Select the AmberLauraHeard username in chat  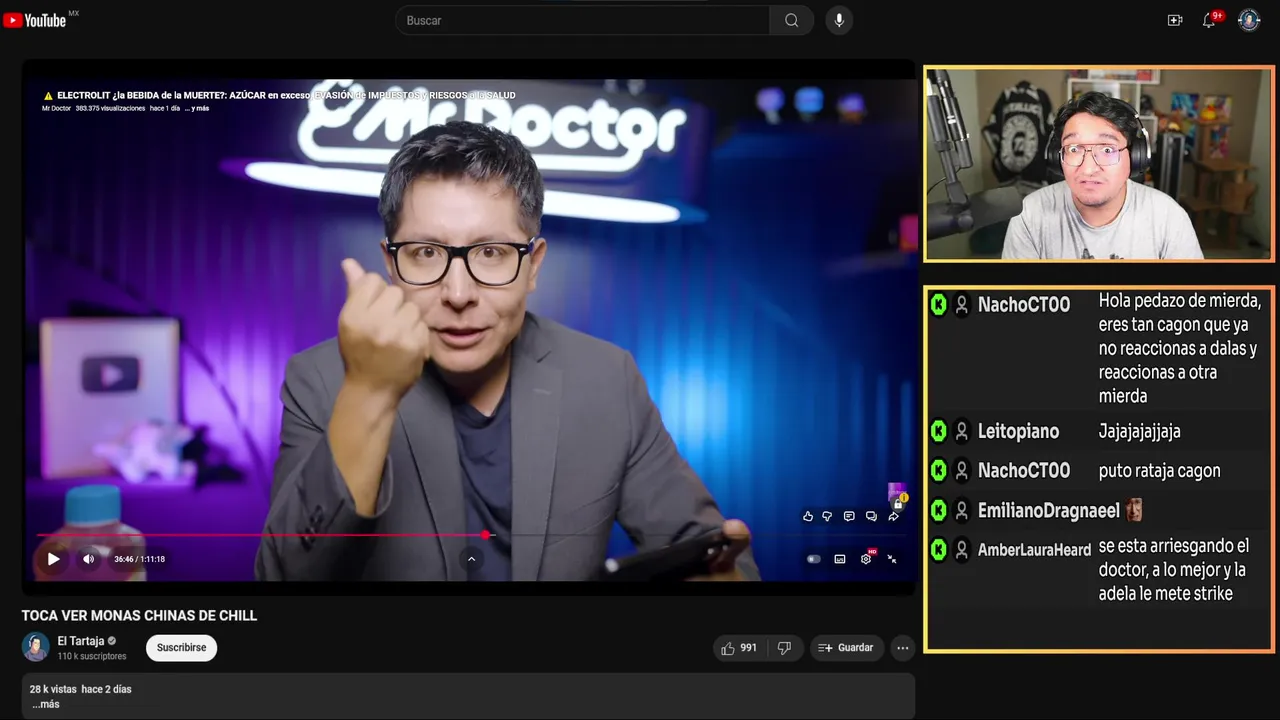pos(1034,550)
